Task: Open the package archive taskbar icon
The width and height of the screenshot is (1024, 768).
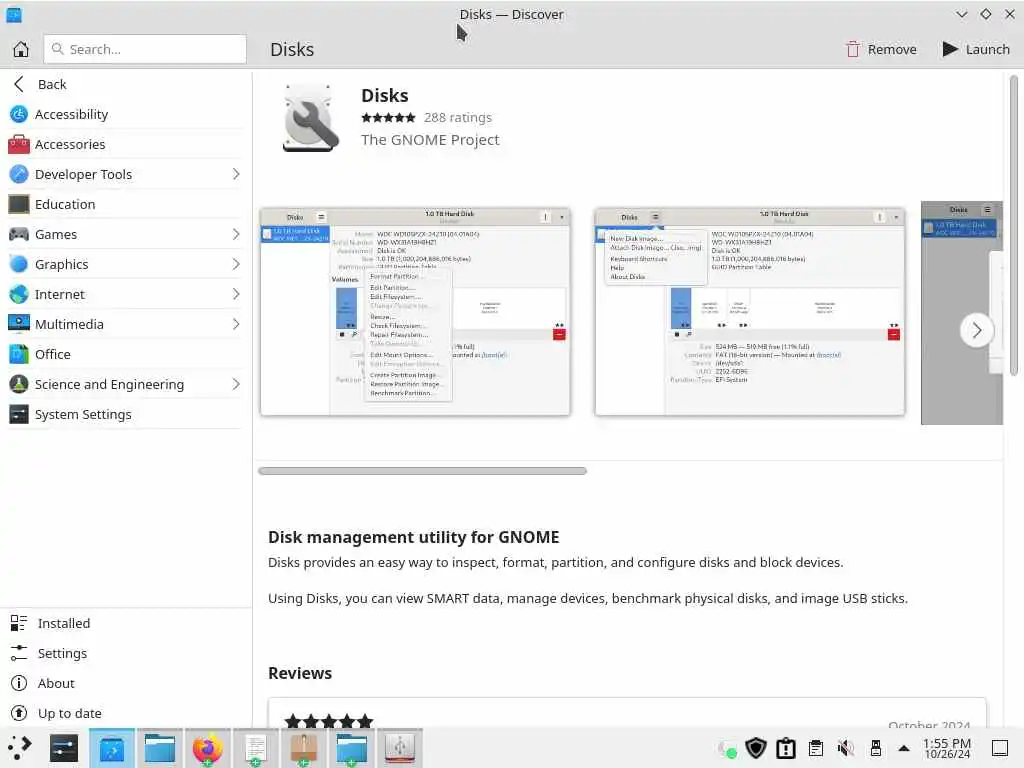Action: (304, 748)
